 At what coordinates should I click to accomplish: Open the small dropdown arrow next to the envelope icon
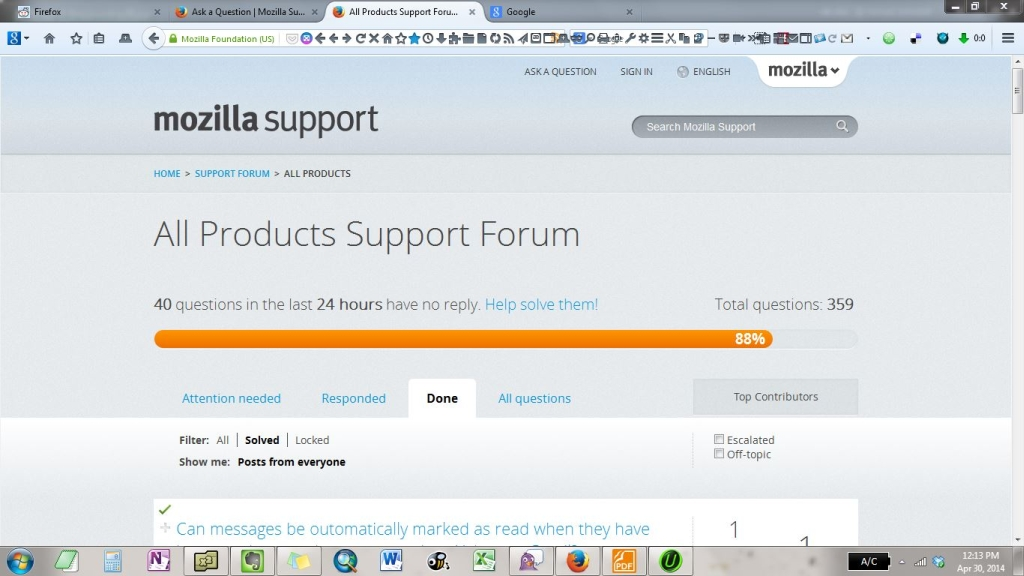[868, 39]
